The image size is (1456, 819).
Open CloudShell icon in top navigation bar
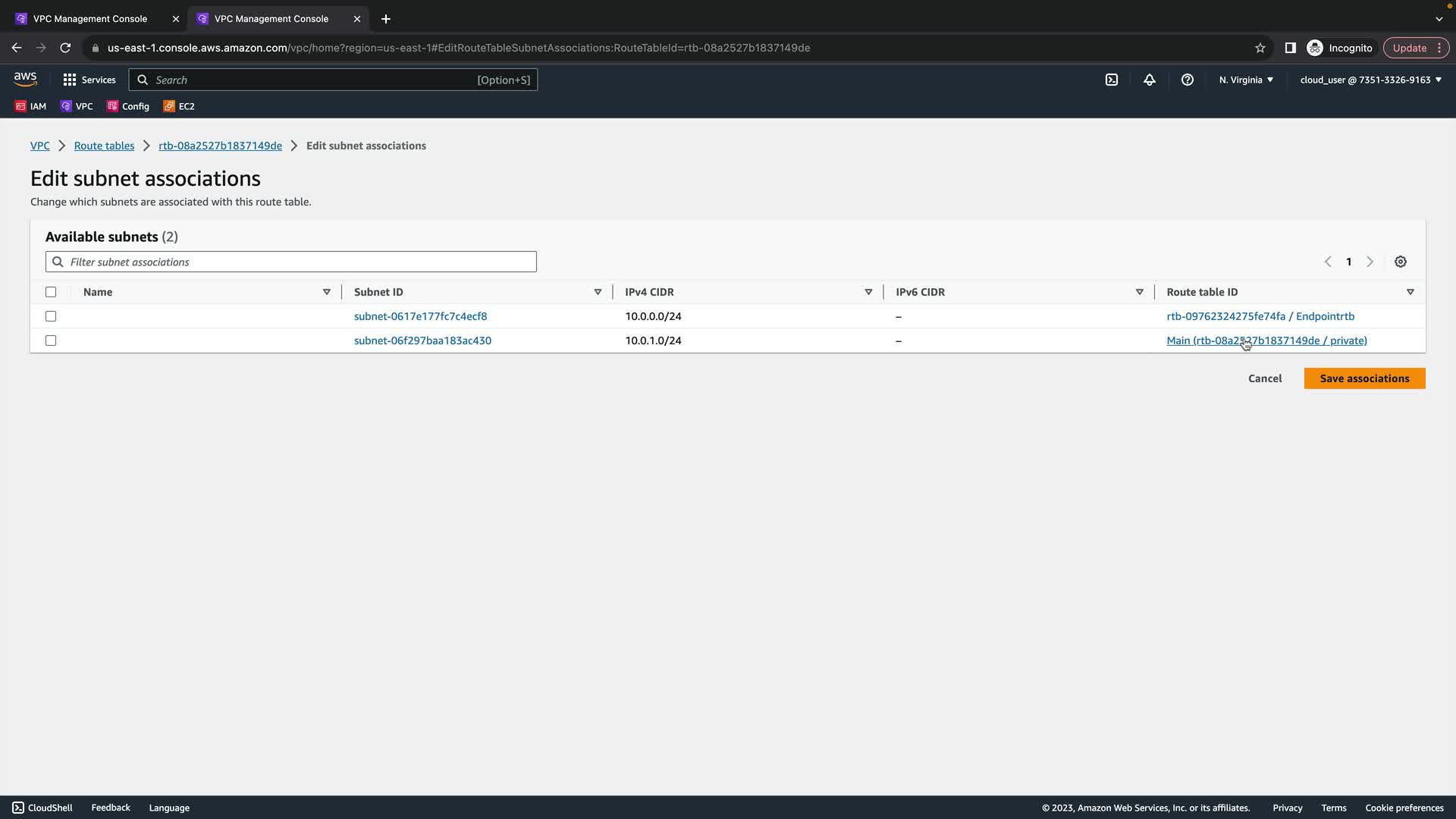click(x=1112, y=80)
